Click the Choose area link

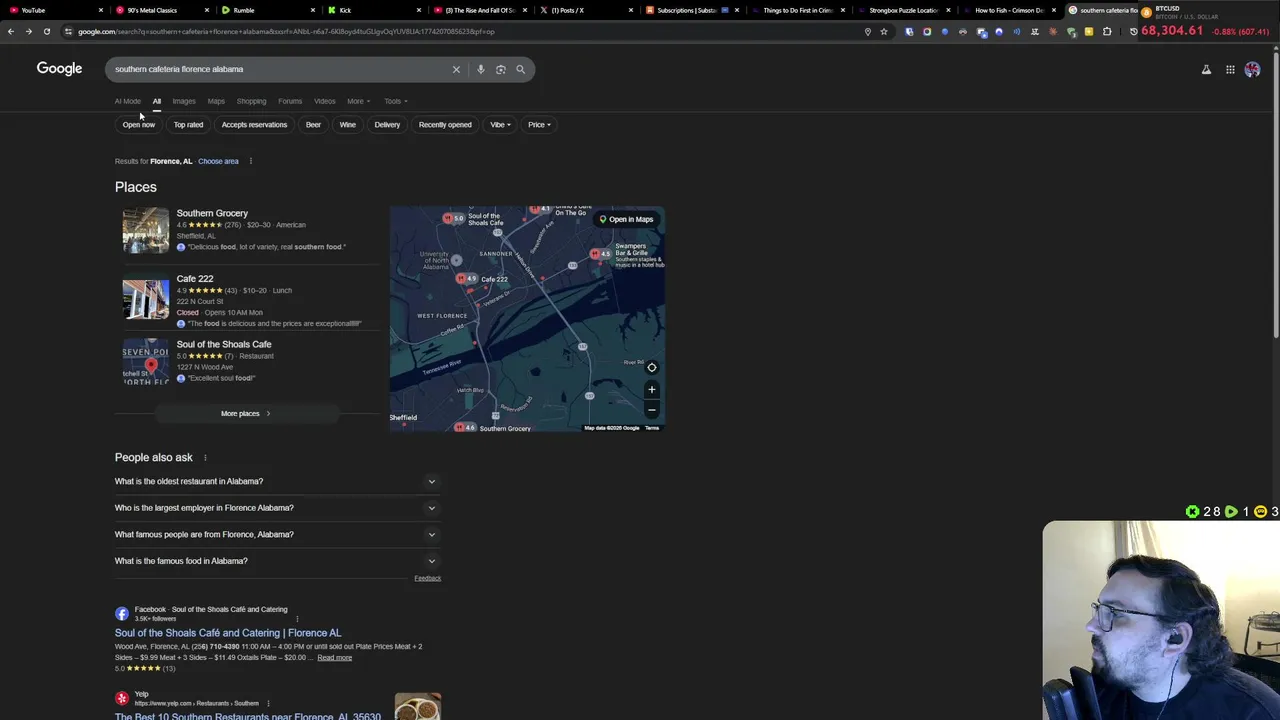[x=218, y=161]
